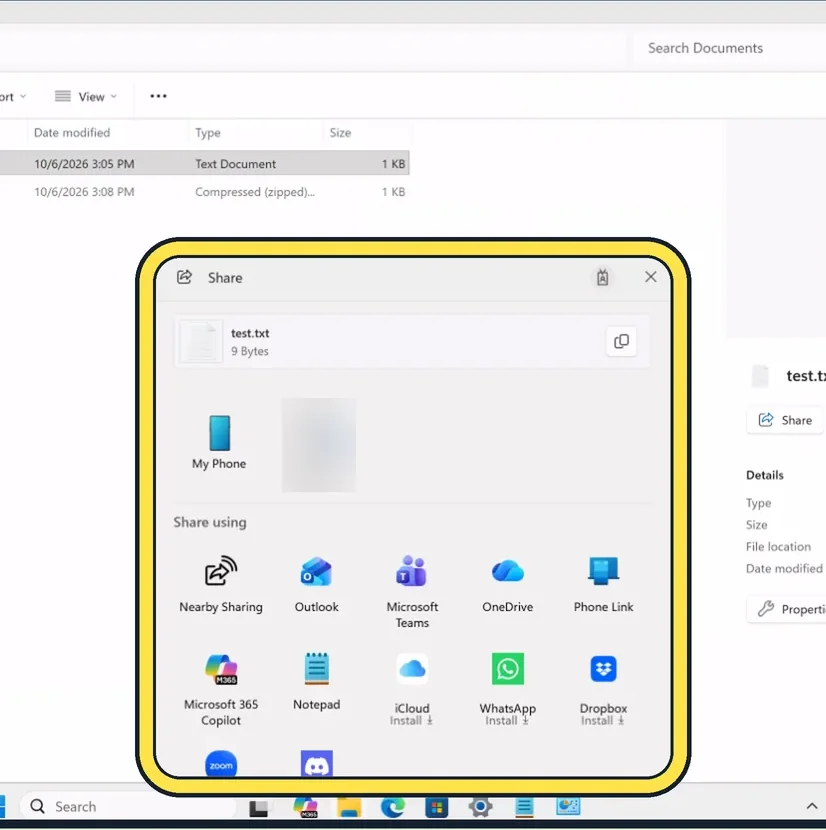Open Notepad from the taskbar
Screen dimensions: 826x830
(524, 807)
